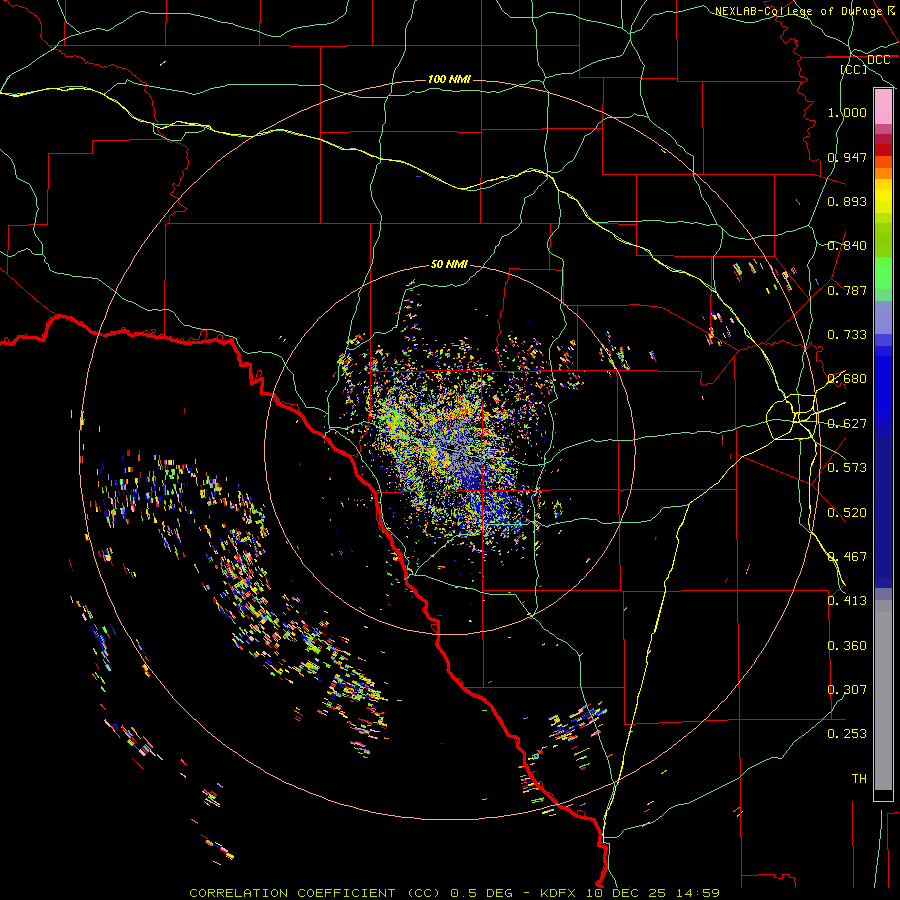
Task: Pick the dark navy color bar segment
Action: 883,511
